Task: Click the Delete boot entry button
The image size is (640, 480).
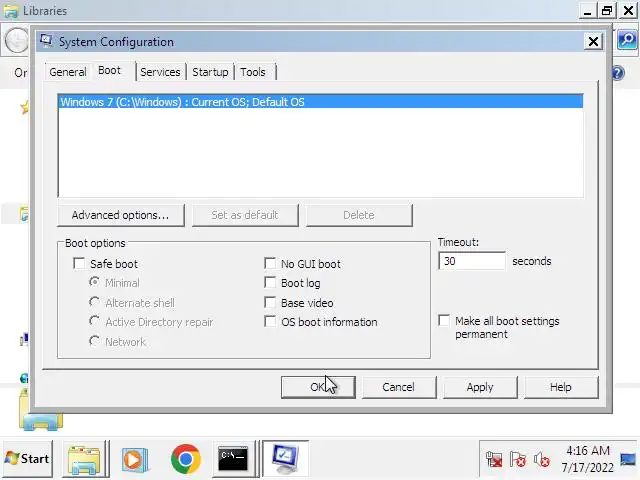Action: pos(359,215)
